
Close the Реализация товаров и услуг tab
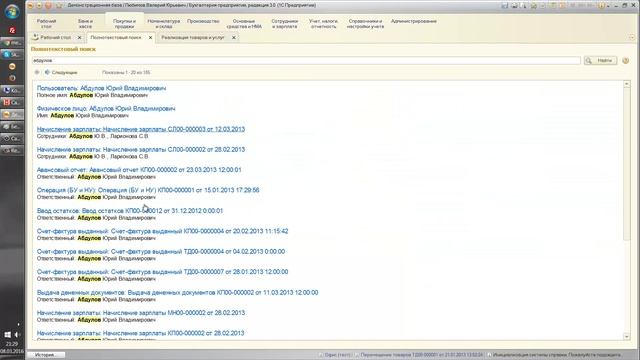coord(233,38)
